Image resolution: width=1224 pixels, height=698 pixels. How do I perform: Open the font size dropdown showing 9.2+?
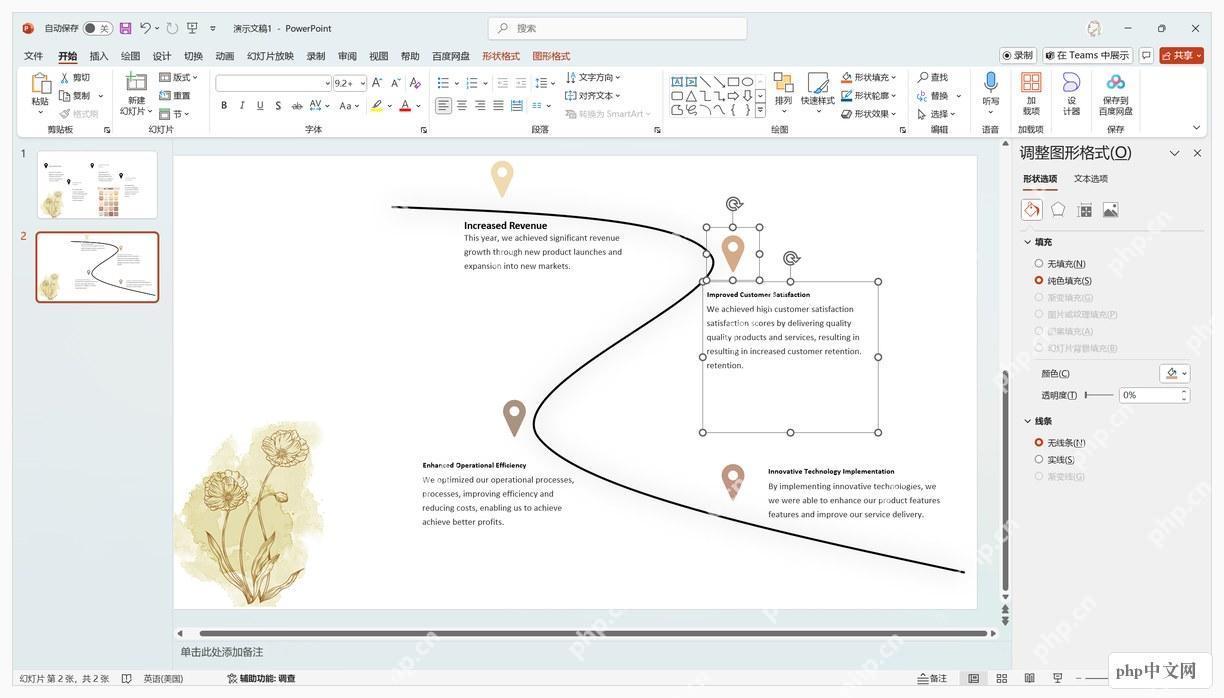tap(349, 83)
